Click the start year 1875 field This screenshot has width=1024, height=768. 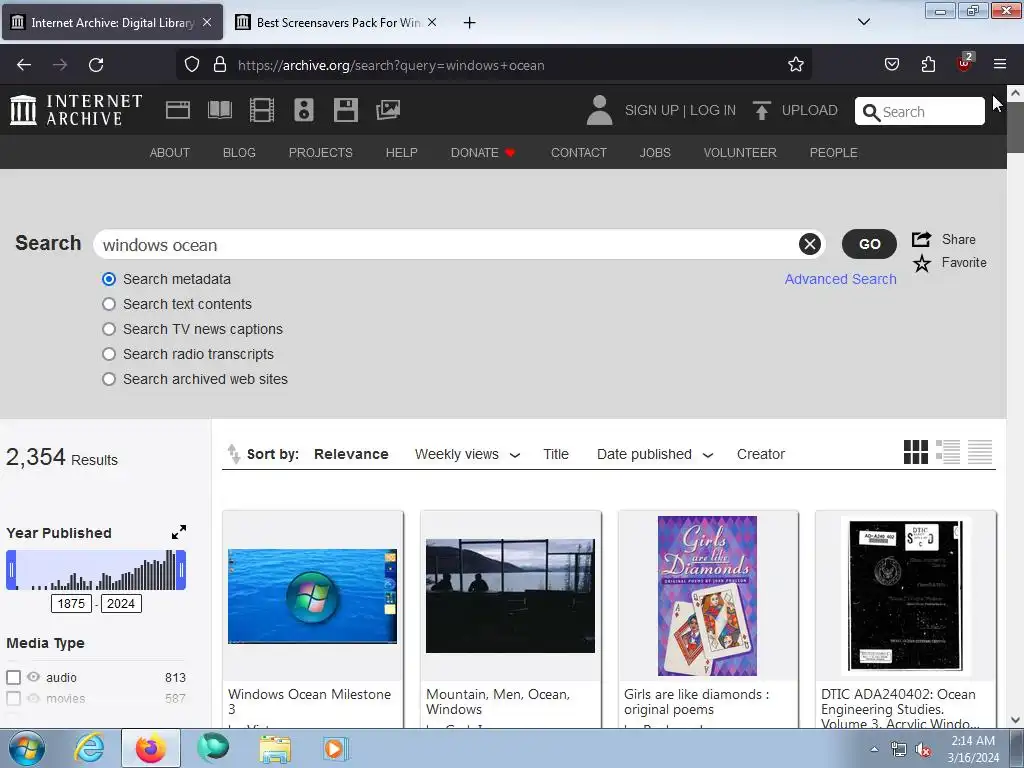(x=71, y=603)
